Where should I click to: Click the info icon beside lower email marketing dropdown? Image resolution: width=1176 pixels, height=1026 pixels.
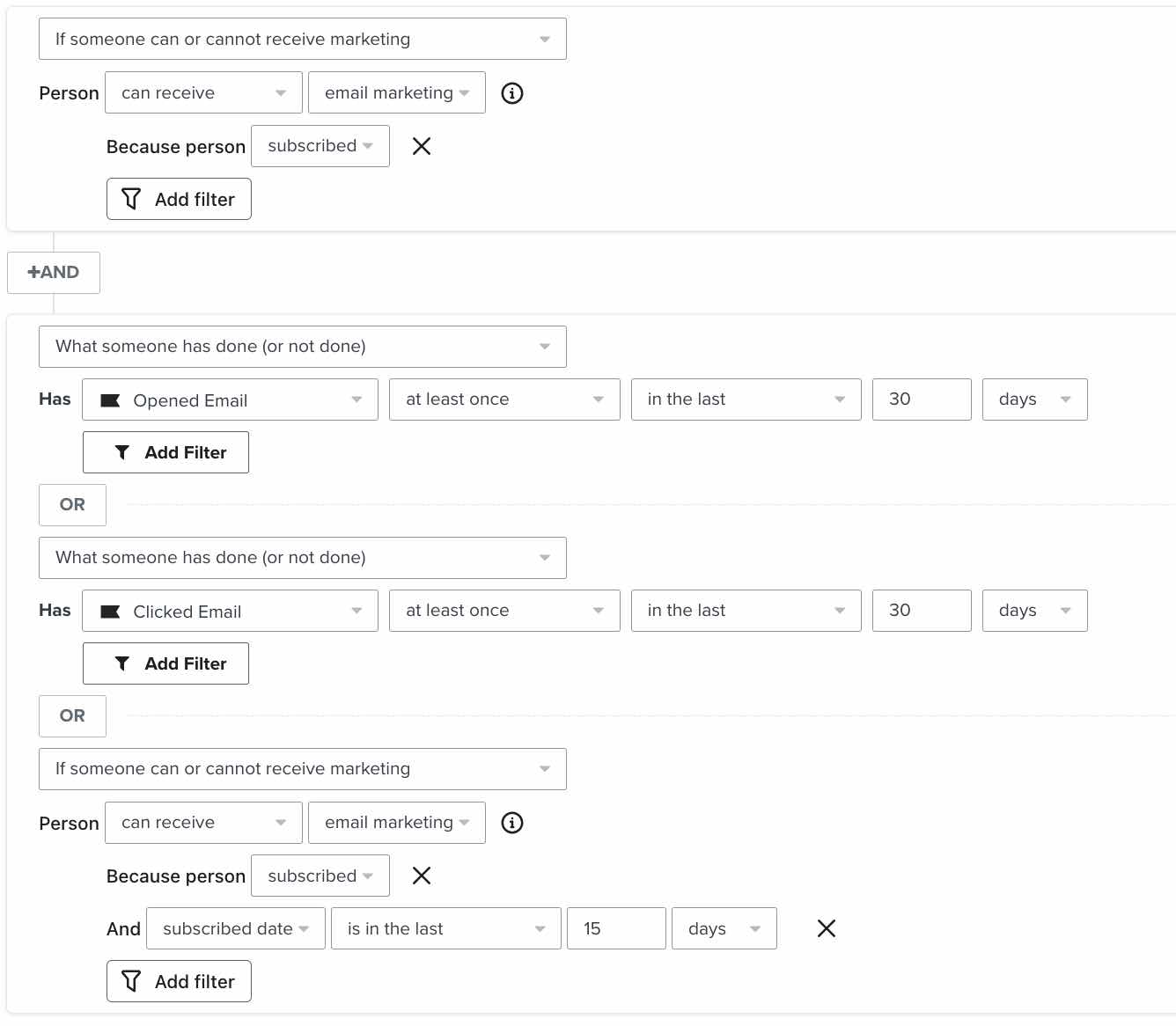coord(511,823)
